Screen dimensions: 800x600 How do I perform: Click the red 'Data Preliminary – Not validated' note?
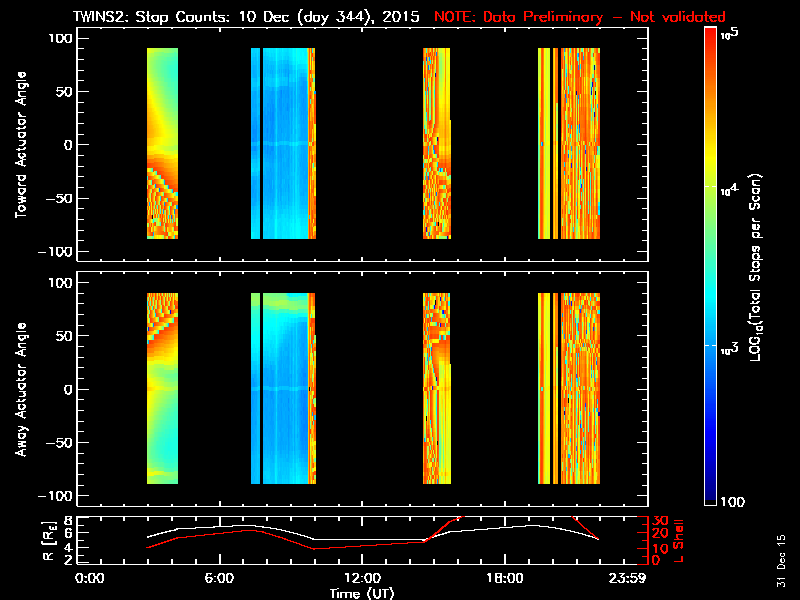point(580,17)
